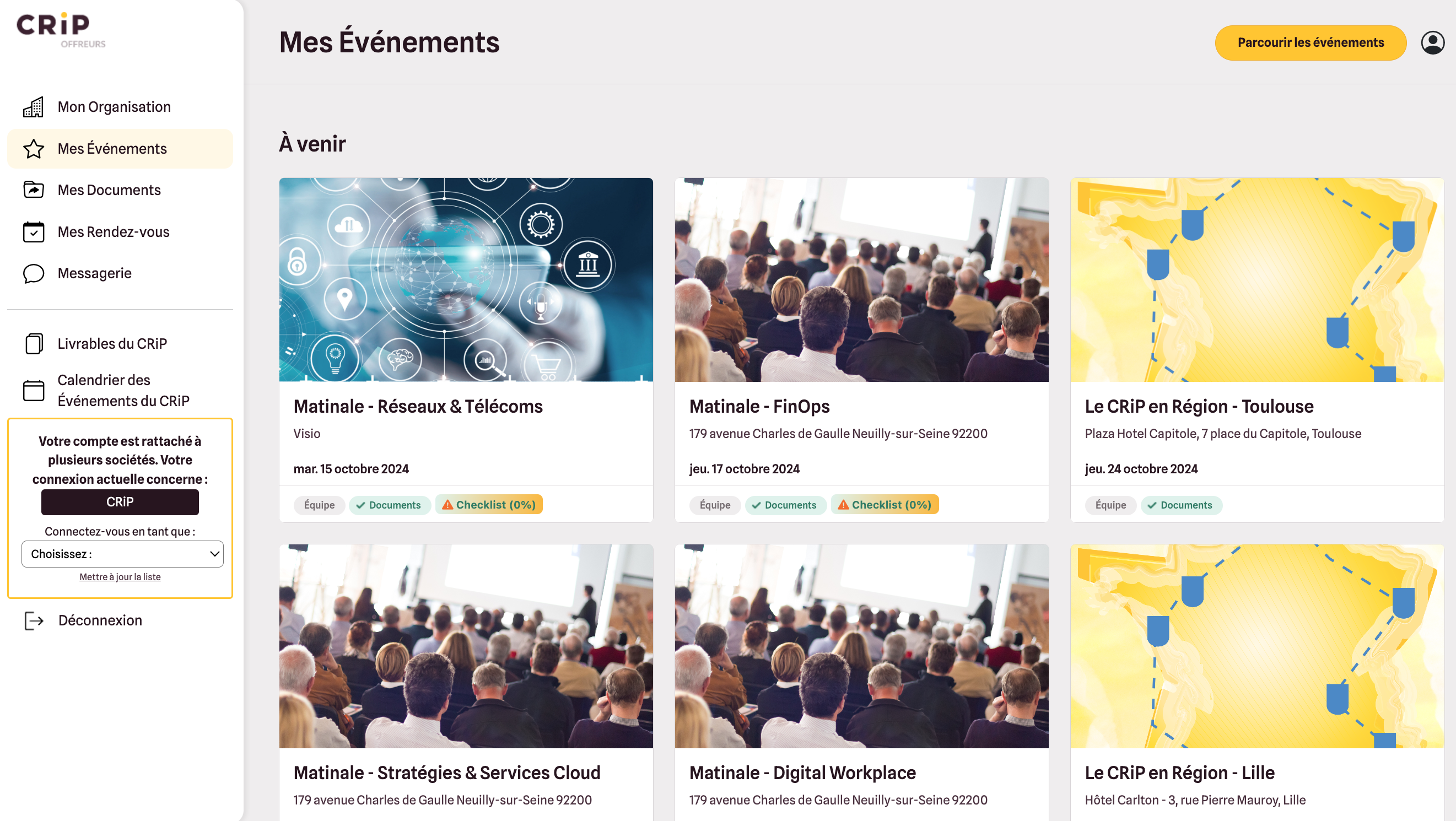The image size is (1456, 821).
Task: Click Équipe tag on Toulouse card
Action: coord(1110,505)
